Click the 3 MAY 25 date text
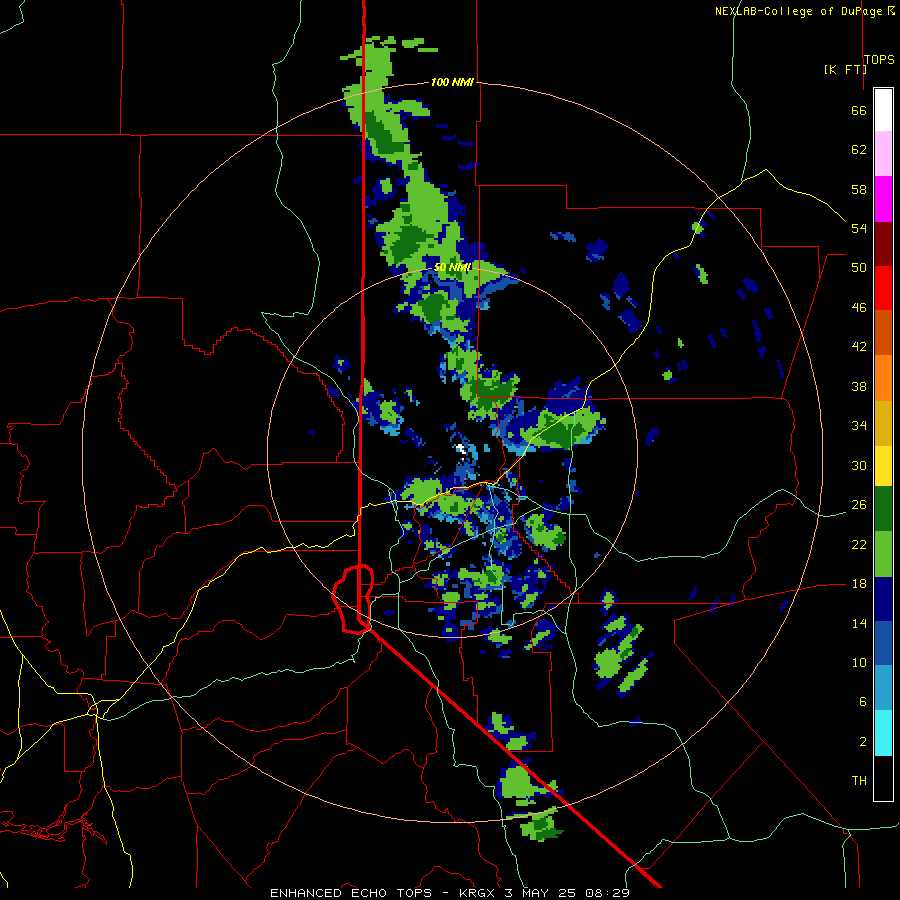The width and height of the screenshot is (900, 900). [541, 893]
